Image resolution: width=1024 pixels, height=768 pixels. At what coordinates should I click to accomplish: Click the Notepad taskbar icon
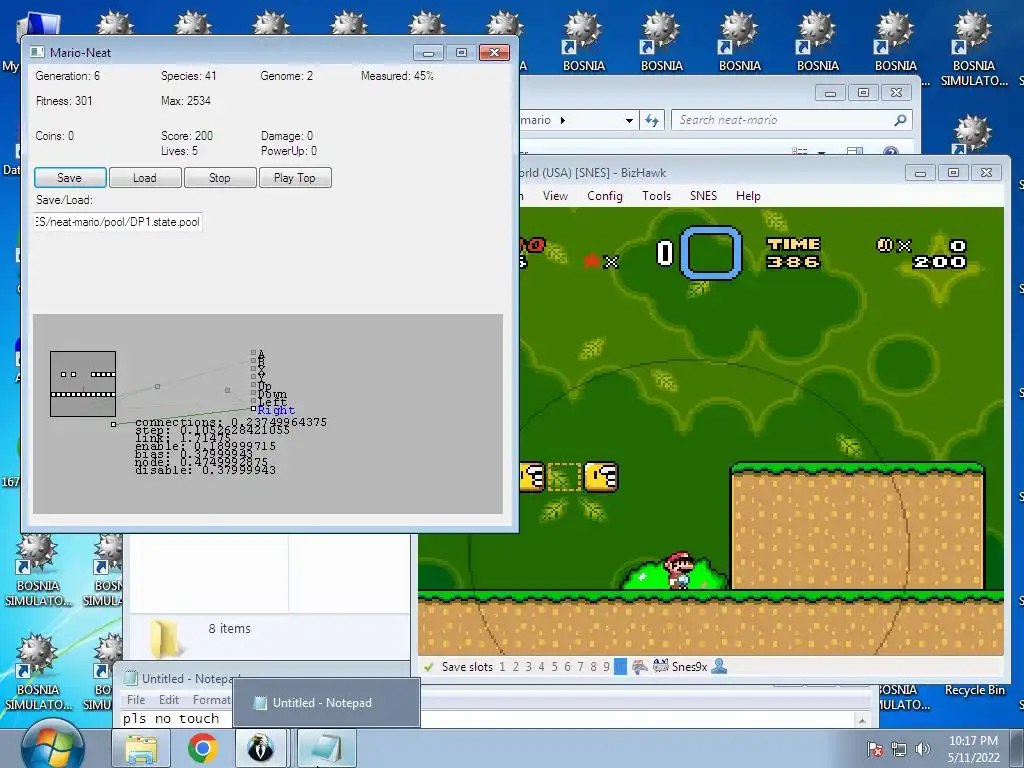point(327,748)
